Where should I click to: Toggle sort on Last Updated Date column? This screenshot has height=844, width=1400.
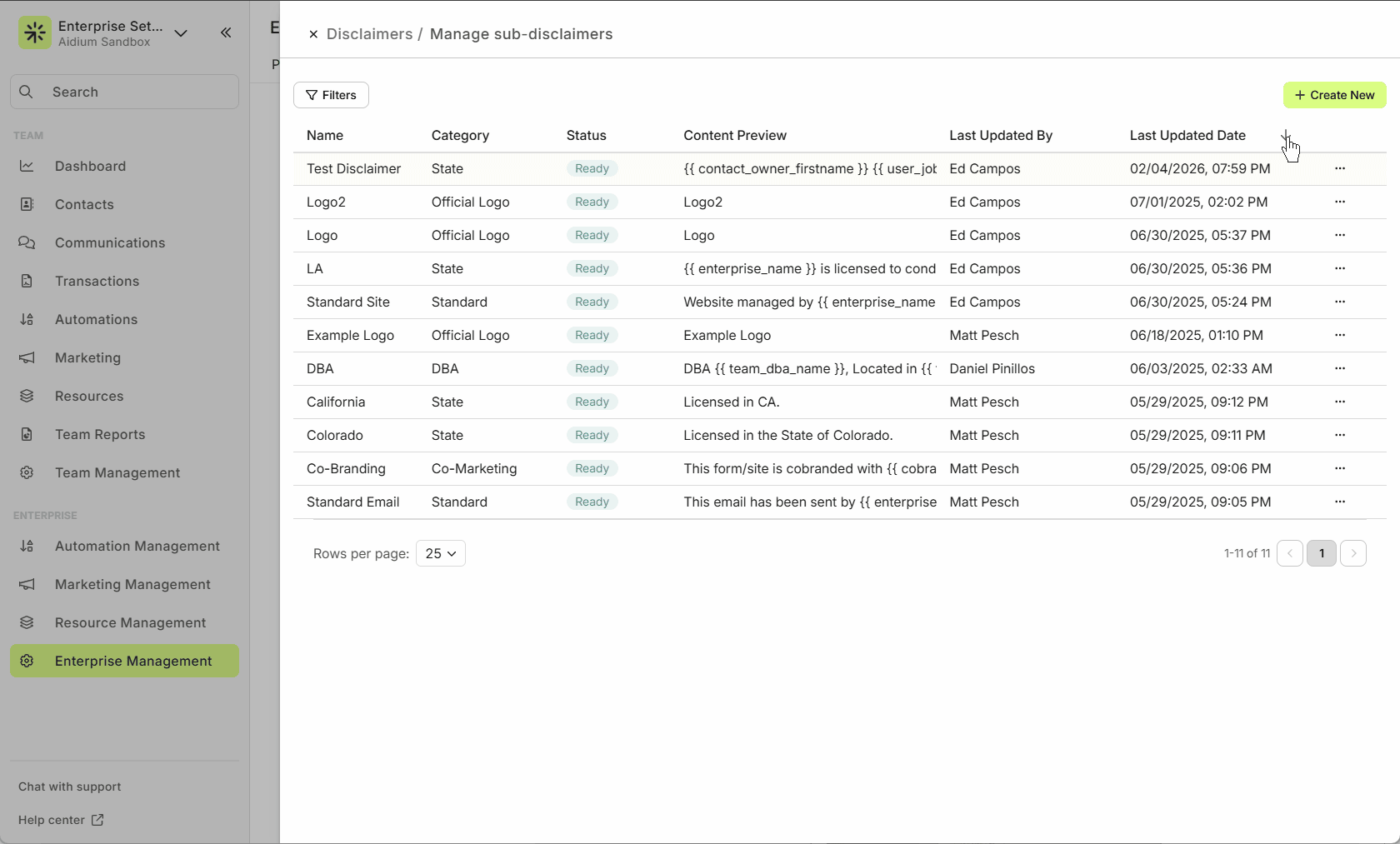1286,136
